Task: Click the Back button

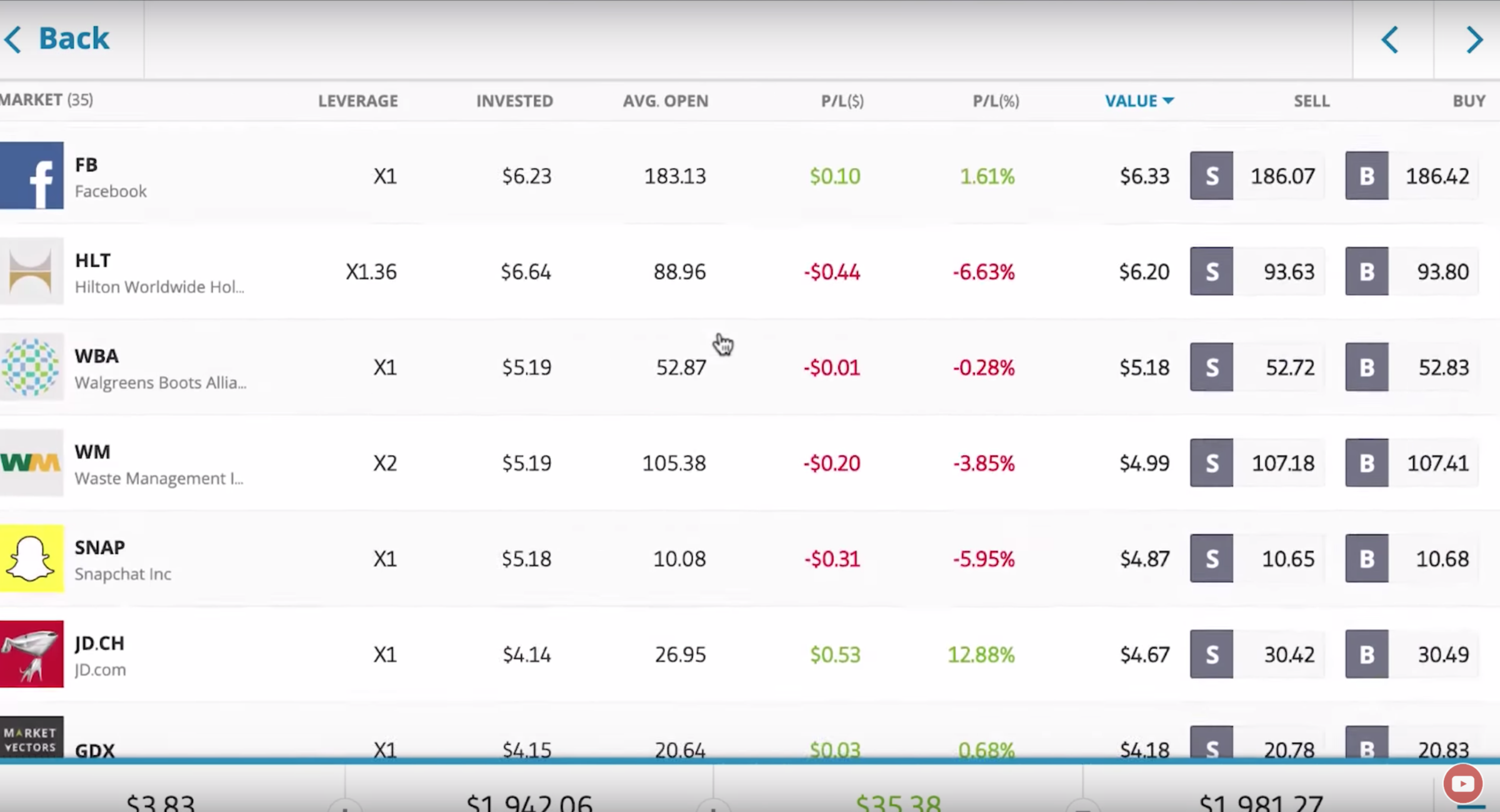Action: 56,38
